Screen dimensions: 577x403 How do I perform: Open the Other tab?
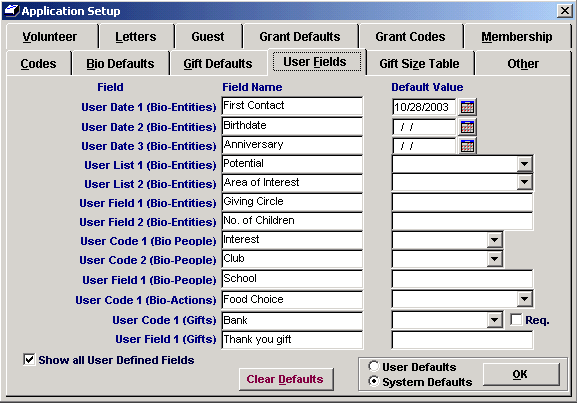[x=523, y=64]
